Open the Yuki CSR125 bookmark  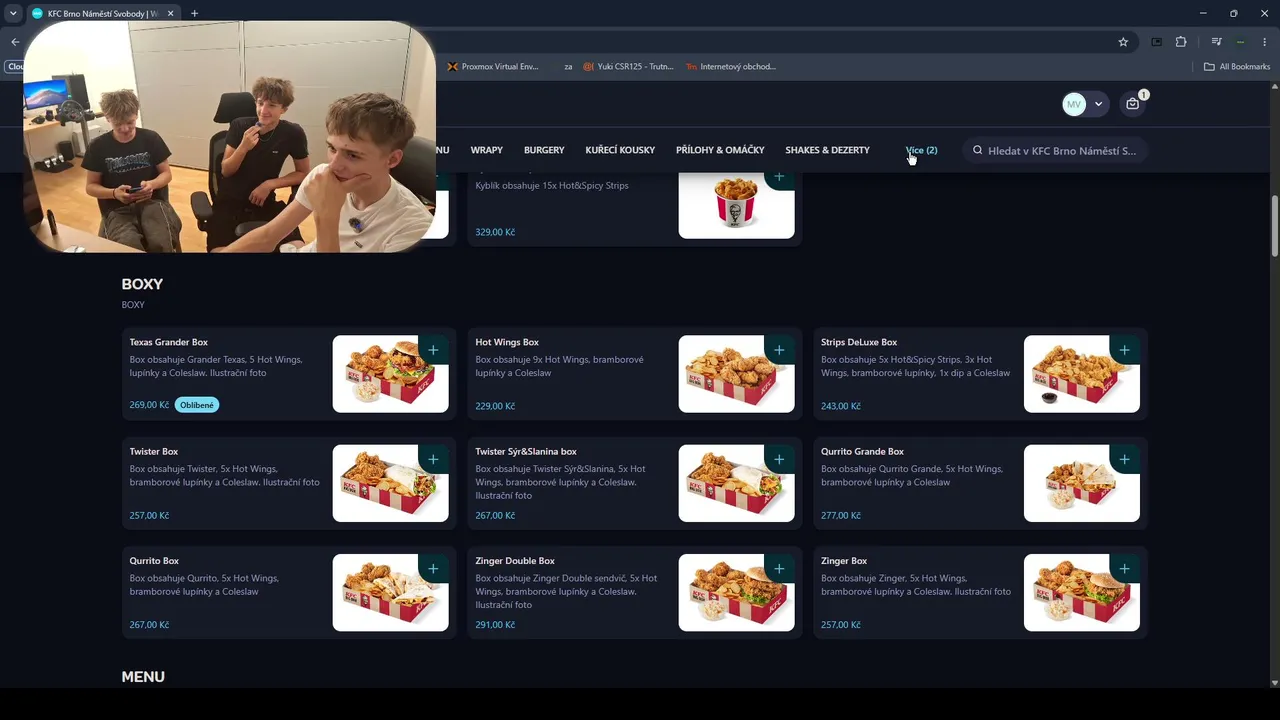pyautogui.click(x=629, y=67)
